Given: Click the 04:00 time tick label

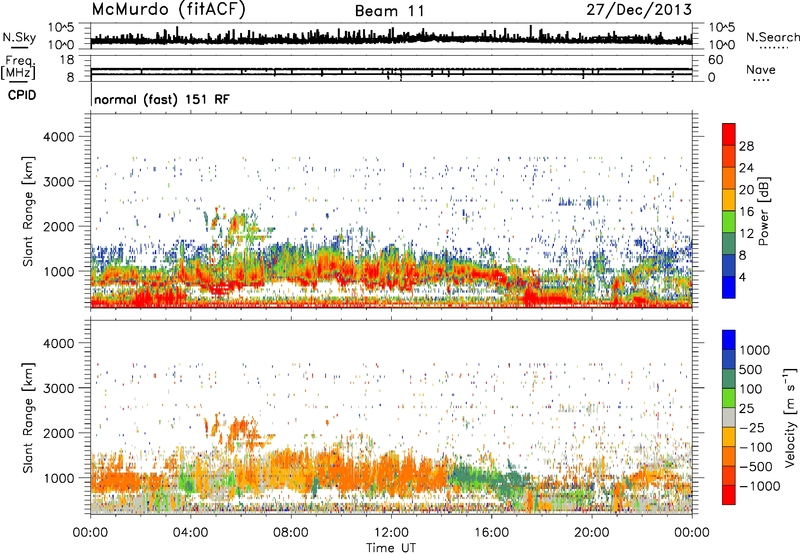Looking at the screenshot, I should pos(190,533).
